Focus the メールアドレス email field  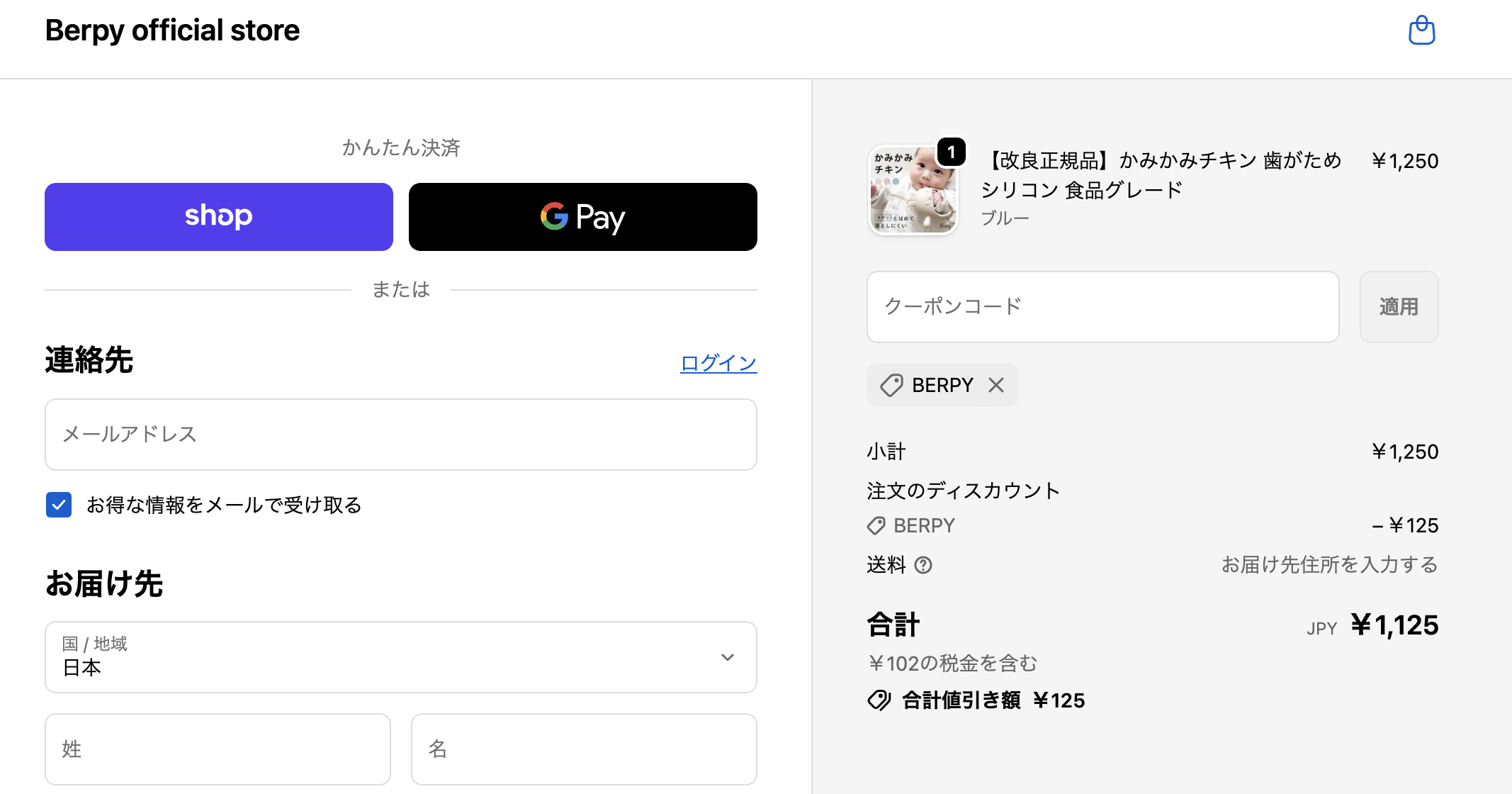click(400, 435)
